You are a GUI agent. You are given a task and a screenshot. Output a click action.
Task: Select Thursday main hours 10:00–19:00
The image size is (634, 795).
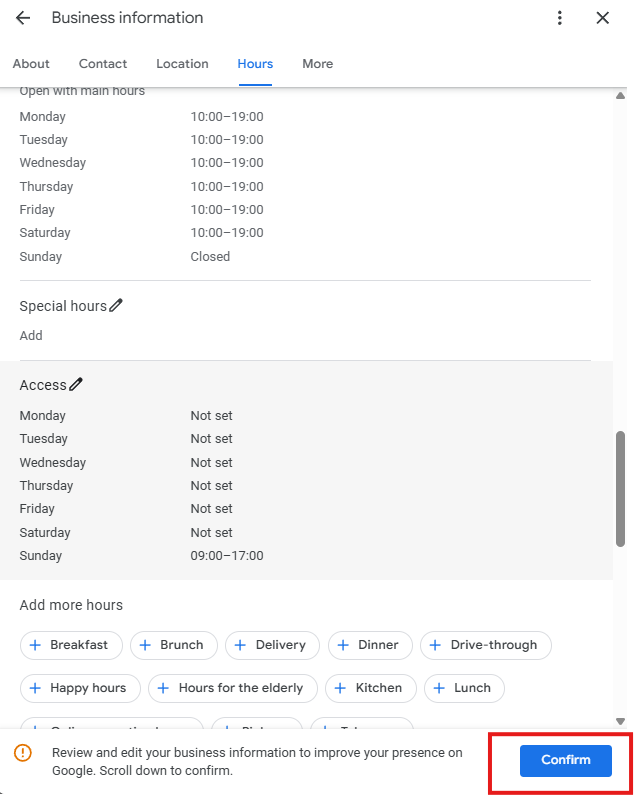(x=227, y=187)
